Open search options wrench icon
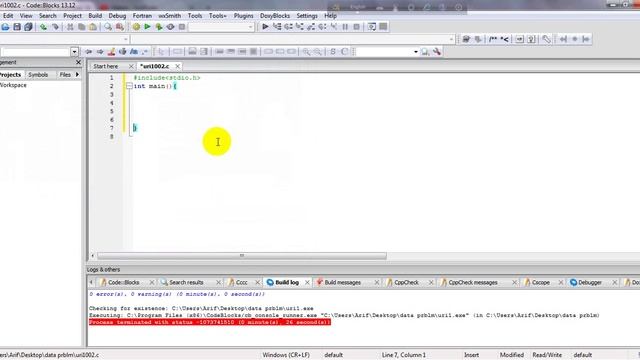This screenshot has width=640, height=360. pyautogui.click(x=437, y=52)
